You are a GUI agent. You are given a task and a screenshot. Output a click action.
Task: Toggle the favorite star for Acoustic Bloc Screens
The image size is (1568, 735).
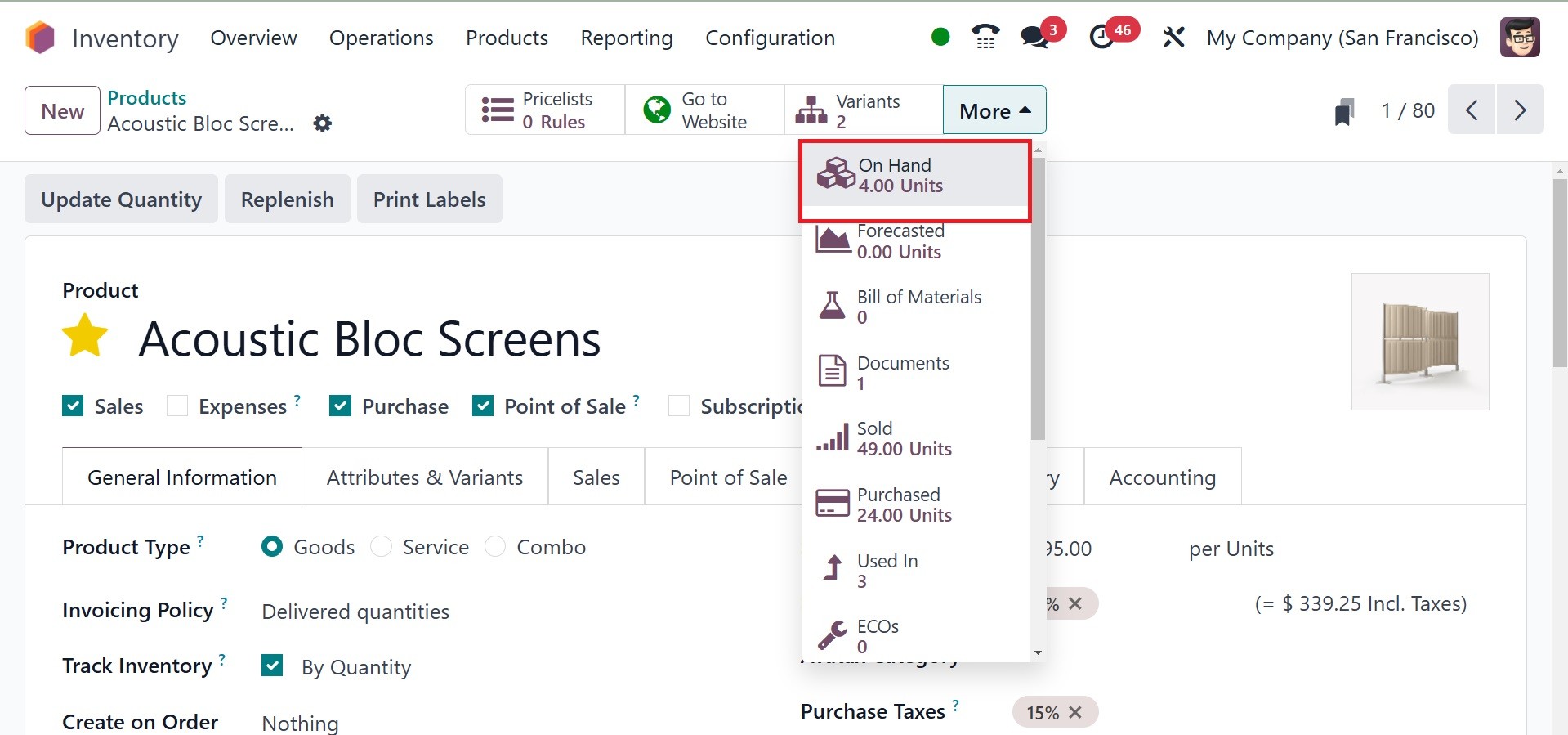pyautogui.click(x=85, y=337)
